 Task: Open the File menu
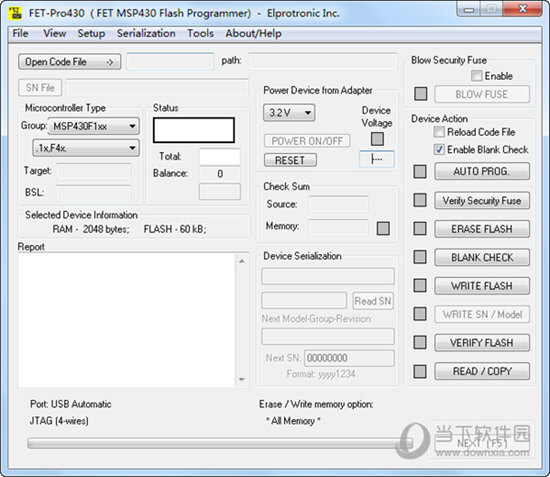20,33
